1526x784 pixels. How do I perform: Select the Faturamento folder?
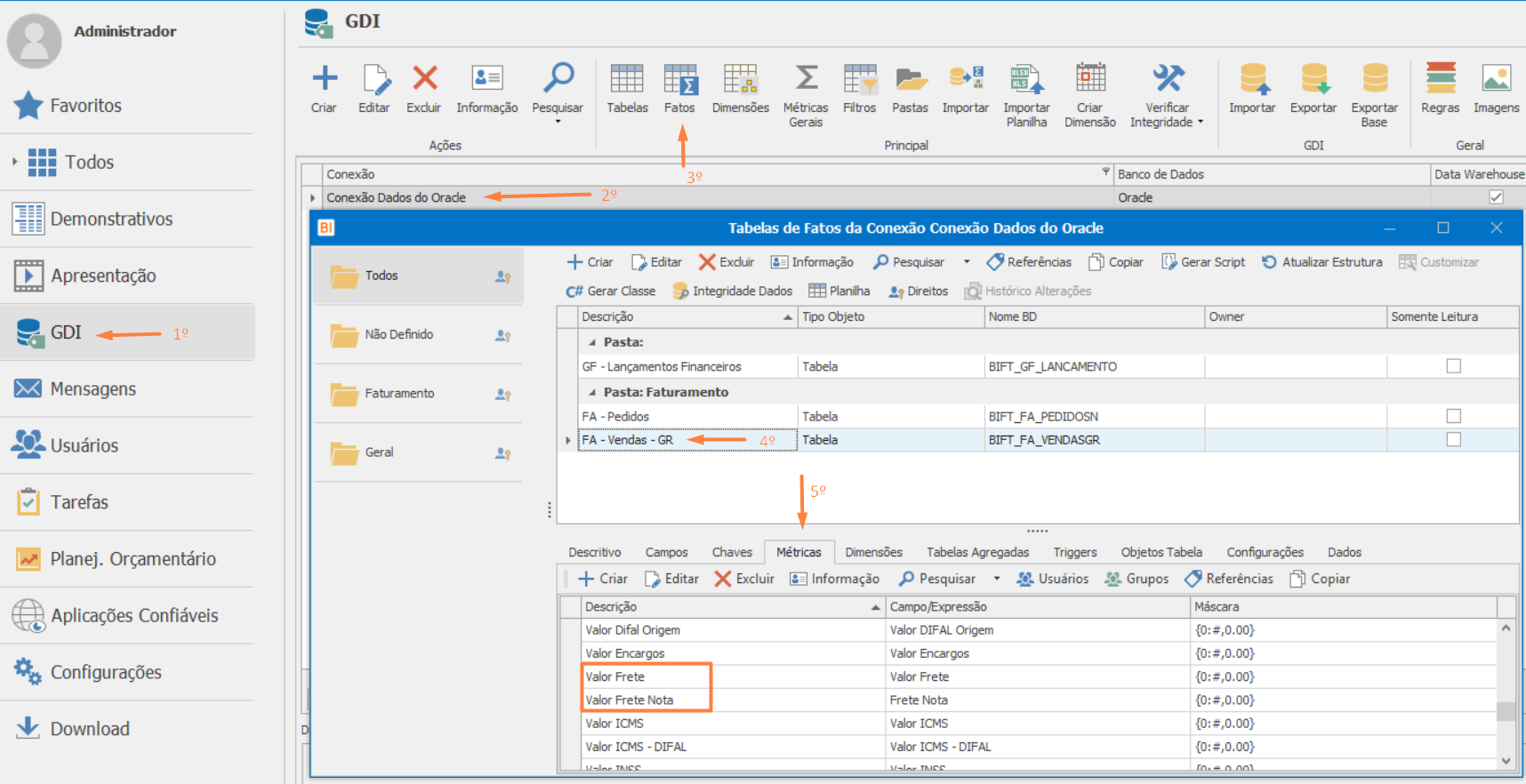(x=399, y=393)
